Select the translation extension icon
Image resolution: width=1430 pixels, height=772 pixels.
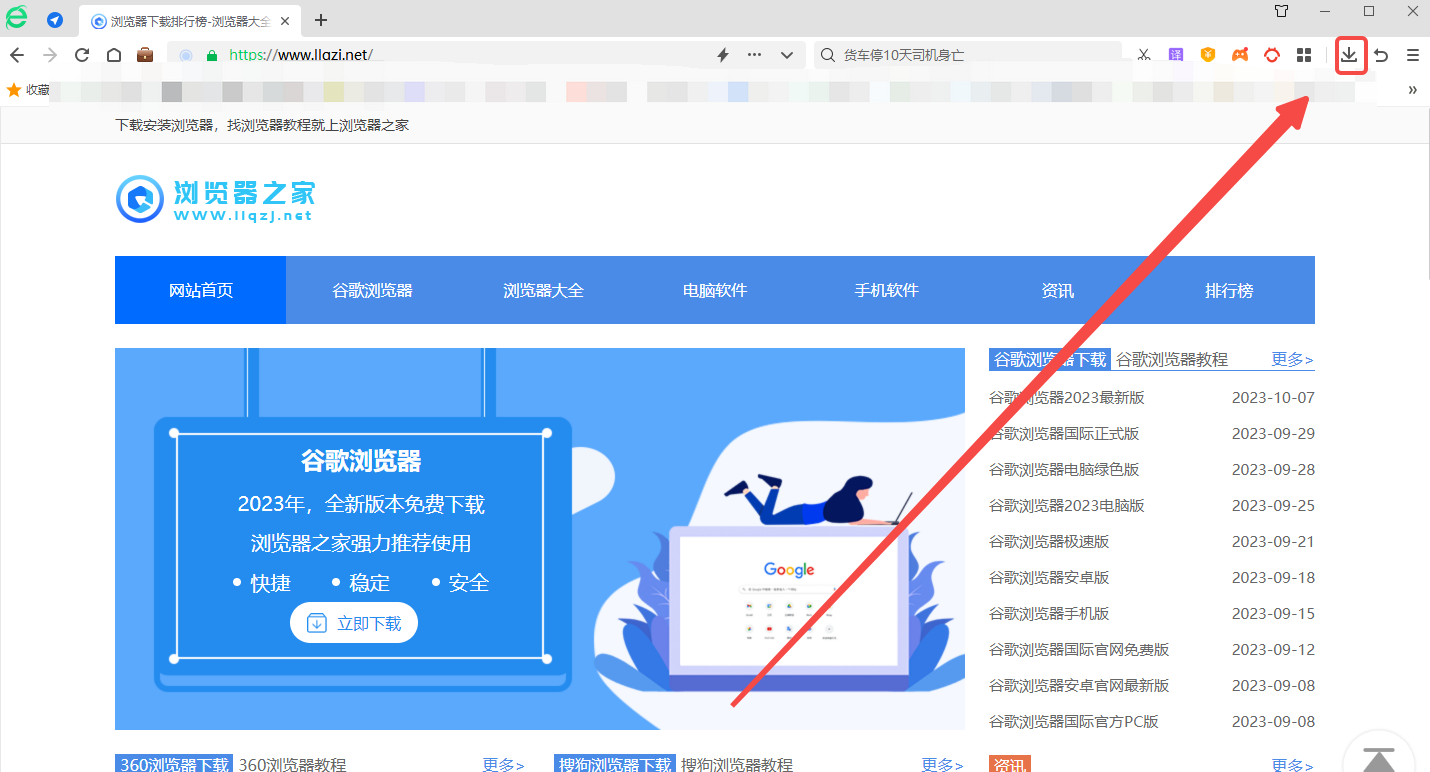pos(1175,55)
